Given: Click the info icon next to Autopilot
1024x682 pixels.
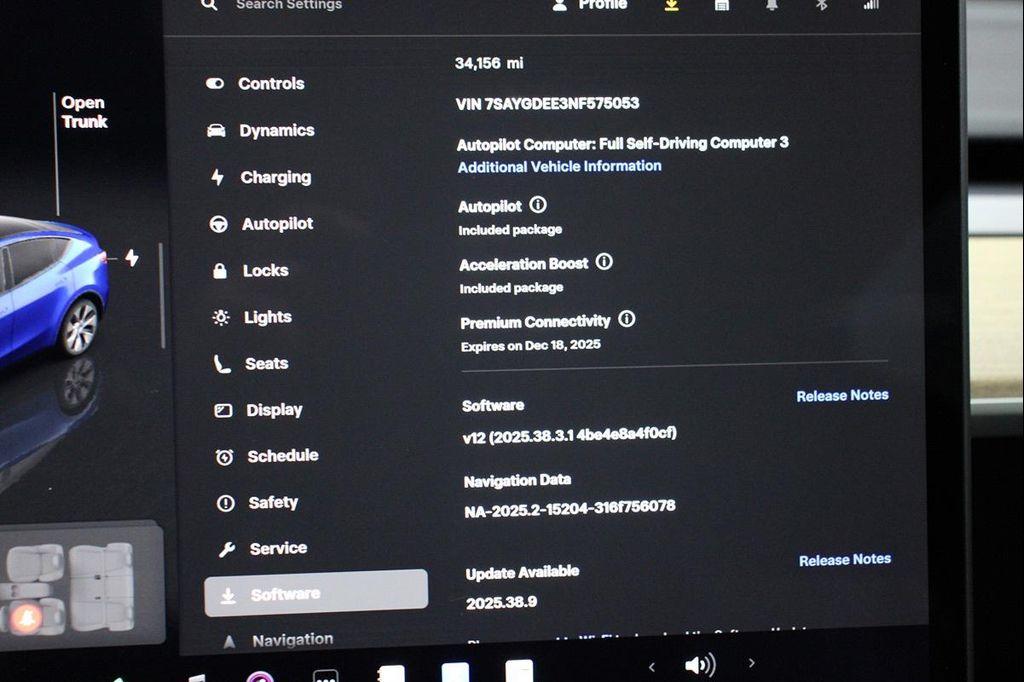Looking at the screenshot, I should pyautogui.click(x=538, y=205).
